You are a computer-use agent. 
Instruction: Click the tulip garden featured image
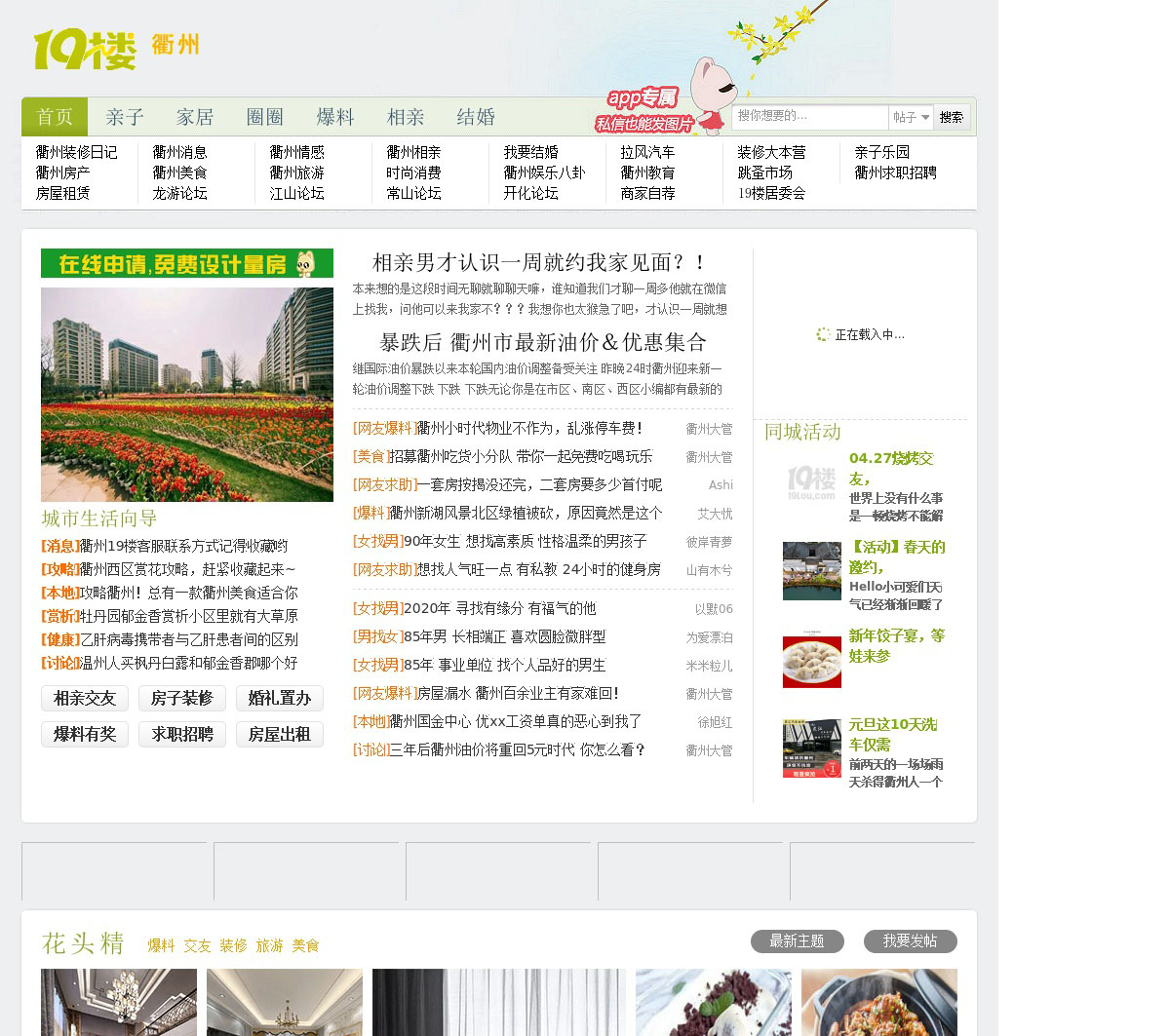187,394
